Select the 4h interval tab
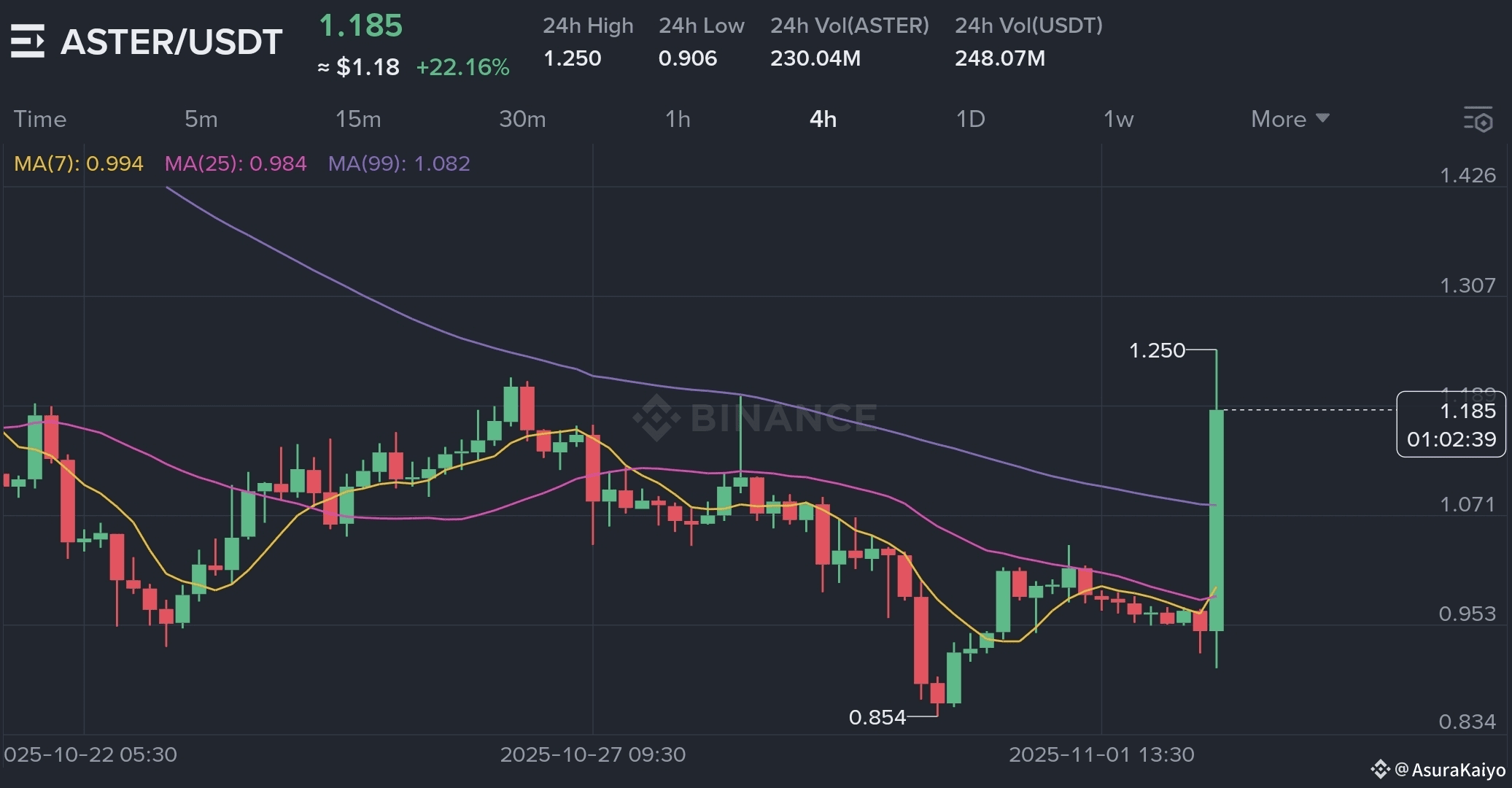1512x788 pixels. coord(823,119)
